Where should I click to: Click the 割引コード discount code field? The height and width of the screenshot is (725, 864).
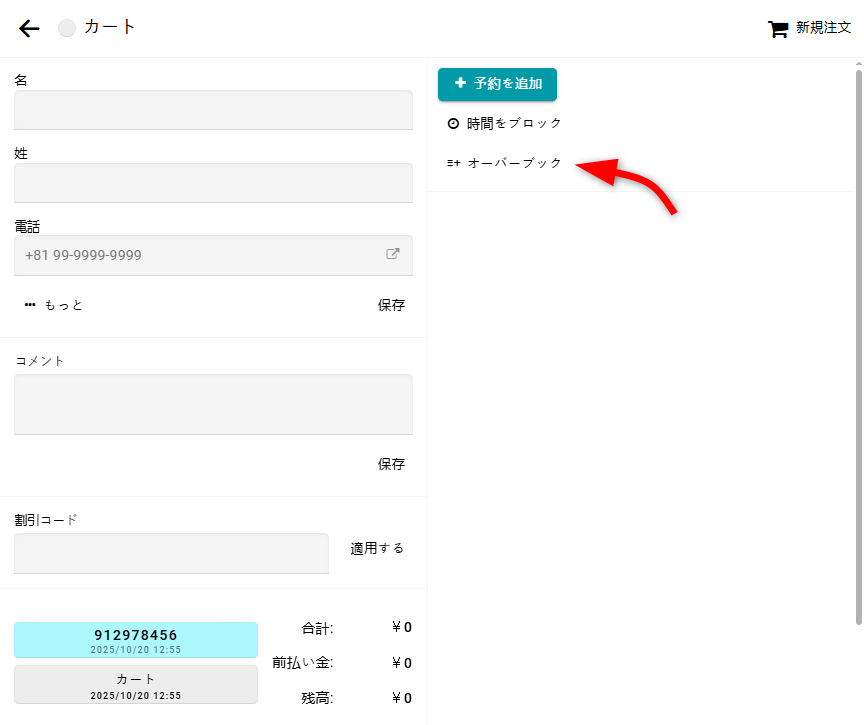171,553
